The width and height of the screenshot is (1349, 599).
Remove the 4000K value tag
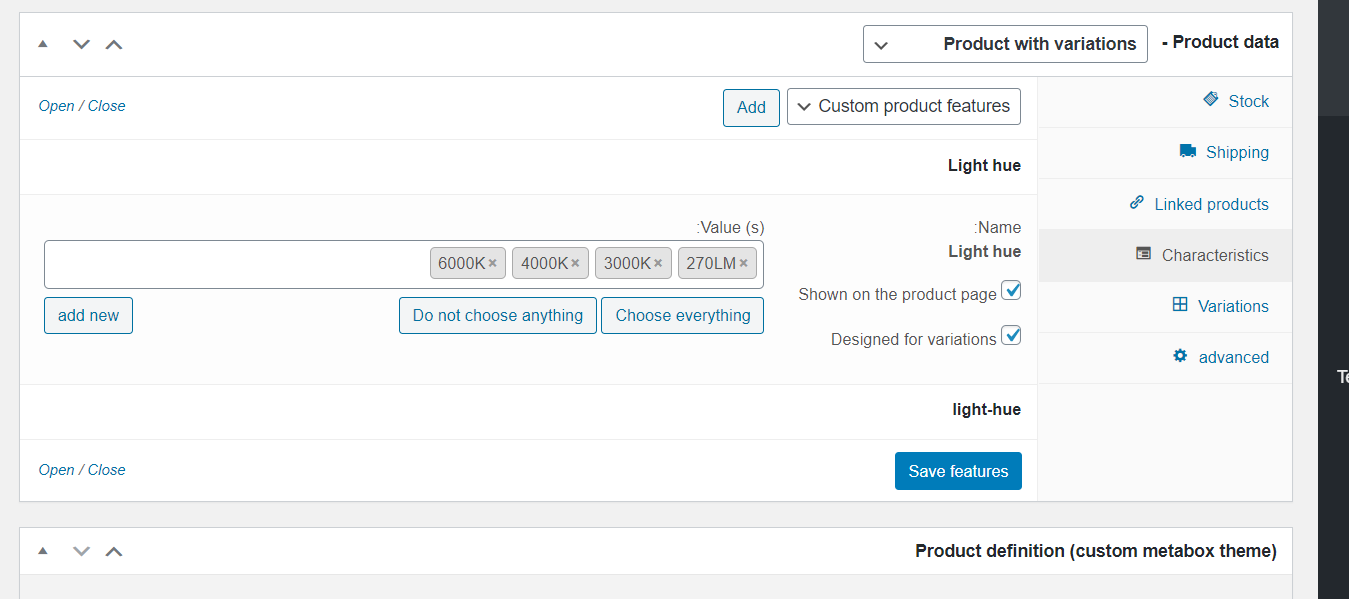tap(575, 264)
